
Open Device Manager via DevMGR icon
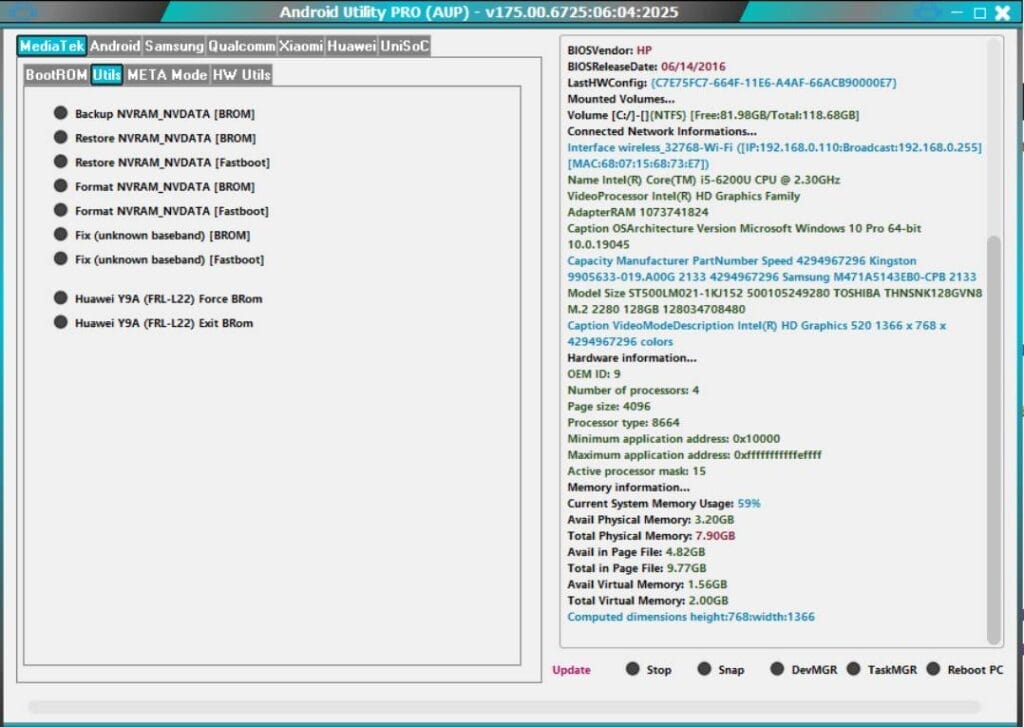(778, 670)
